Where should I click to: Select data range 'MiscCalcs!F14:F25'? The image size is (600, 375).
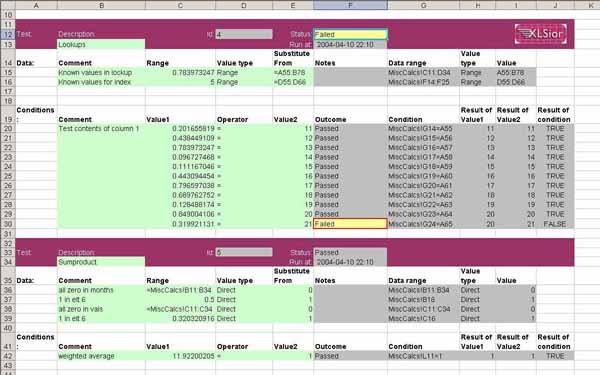423,82
